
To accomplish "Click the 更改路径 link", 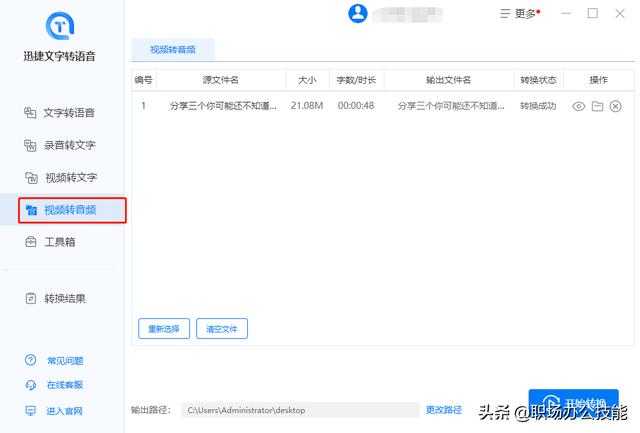I will (x=444, y=410).
